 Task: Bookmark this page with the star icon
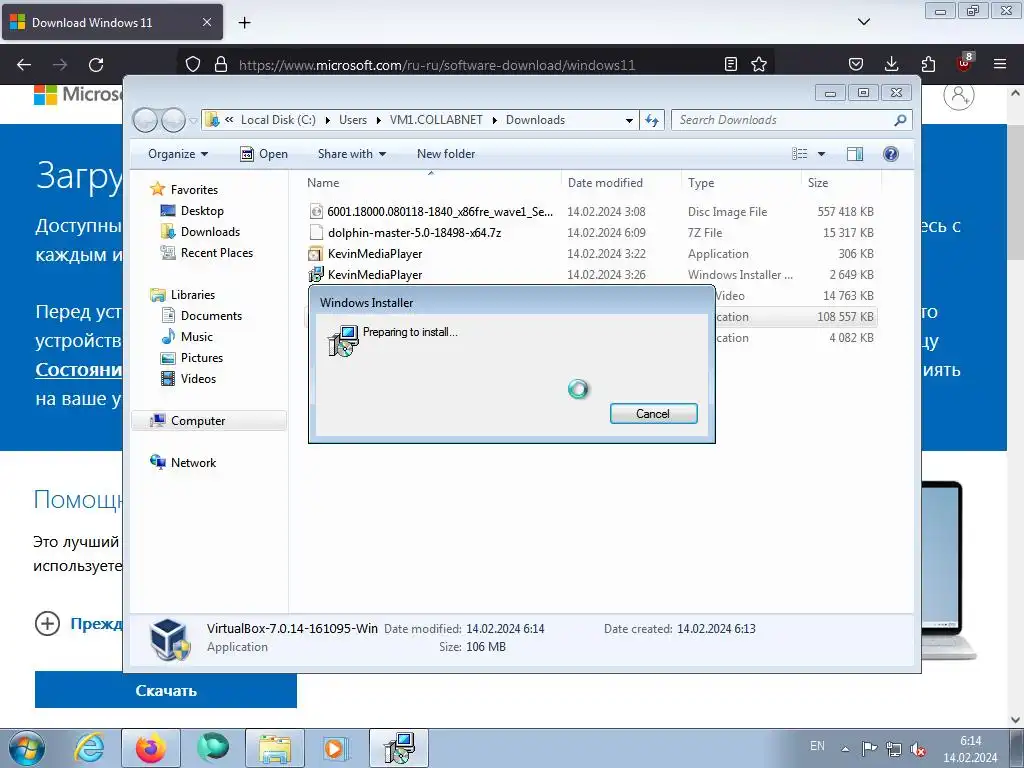759,64
